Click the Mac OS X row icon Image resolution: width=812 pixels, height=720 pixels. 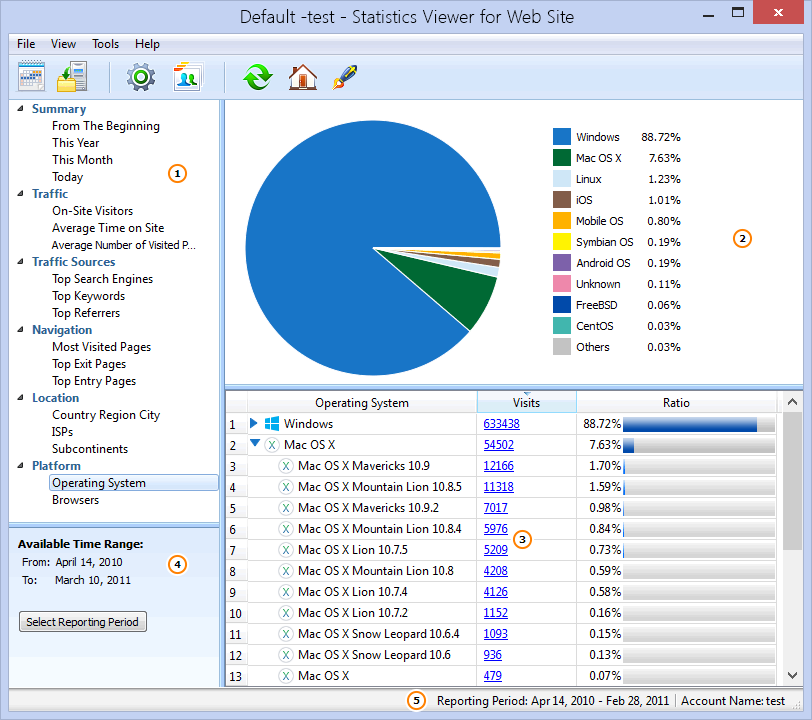pyautogui.click(x=272, y=445)
